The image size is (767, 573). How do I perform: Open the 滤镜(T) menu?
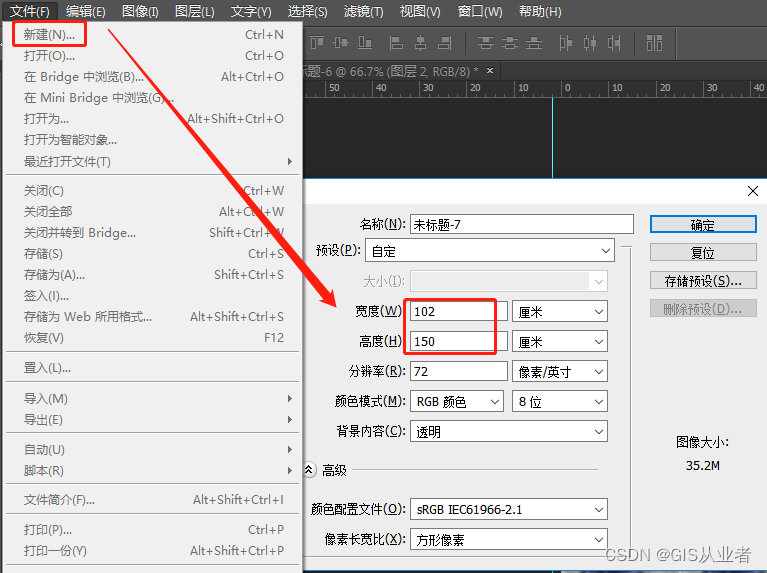coord(363,11)
